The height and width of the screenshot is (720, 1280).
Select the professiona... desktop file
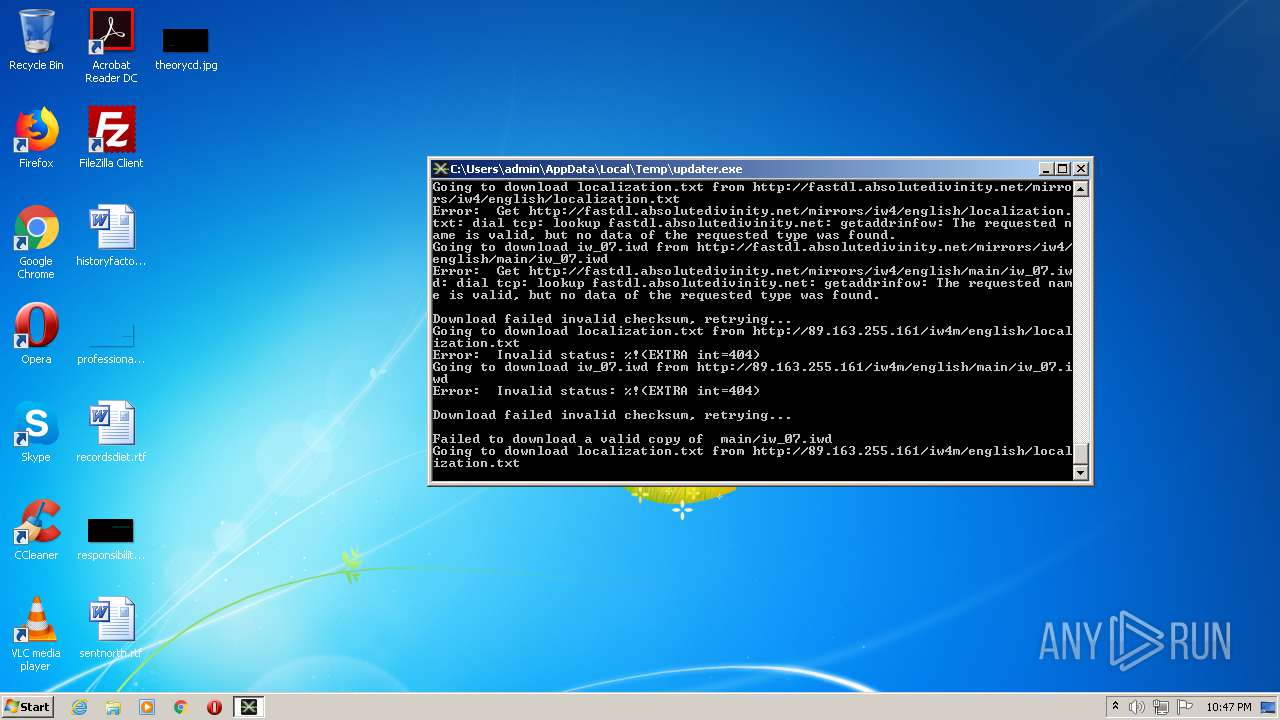(111, 340)
